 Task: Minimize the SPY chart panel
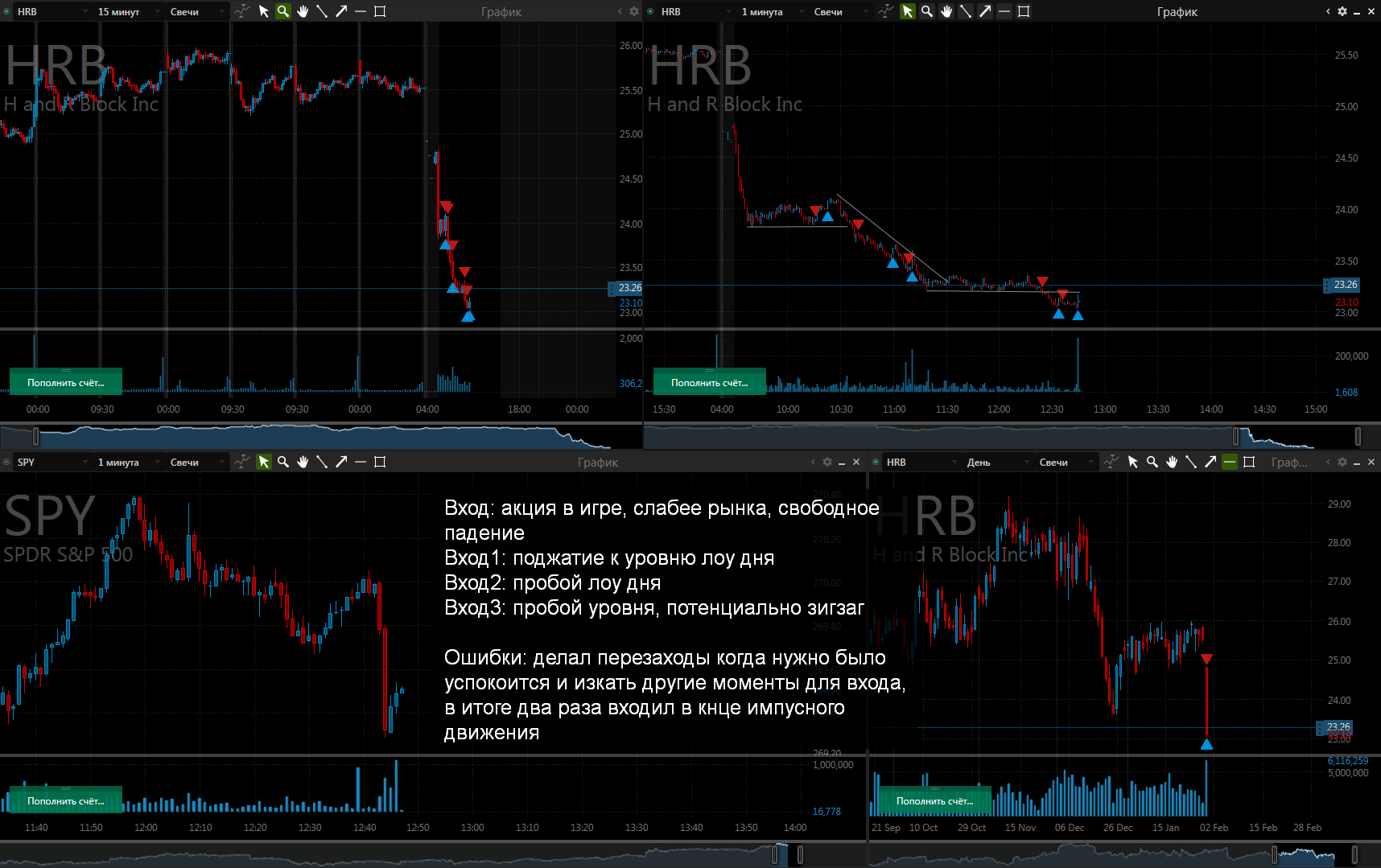coord(842,463)
